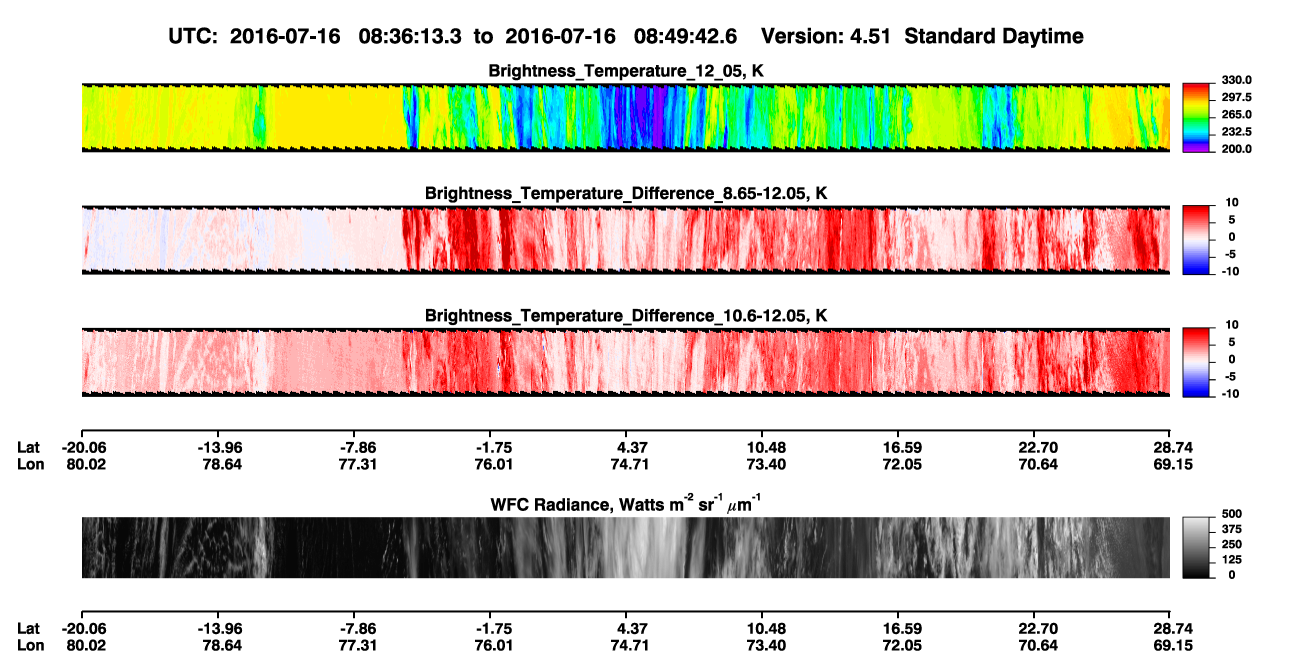Click the red-blue colorbar beside 8.65-12.05 panel

1197,239
